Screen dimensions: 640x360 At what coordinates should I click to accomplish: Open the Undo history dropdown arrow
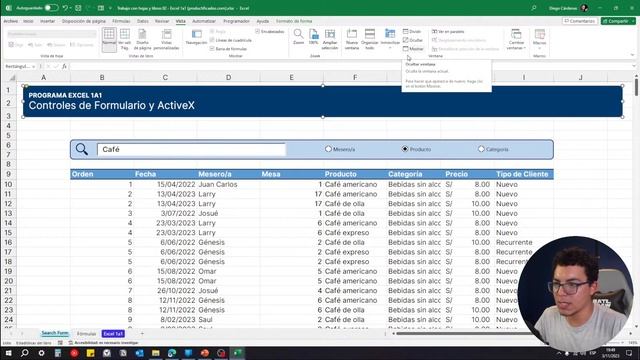(x=71, y=8)
